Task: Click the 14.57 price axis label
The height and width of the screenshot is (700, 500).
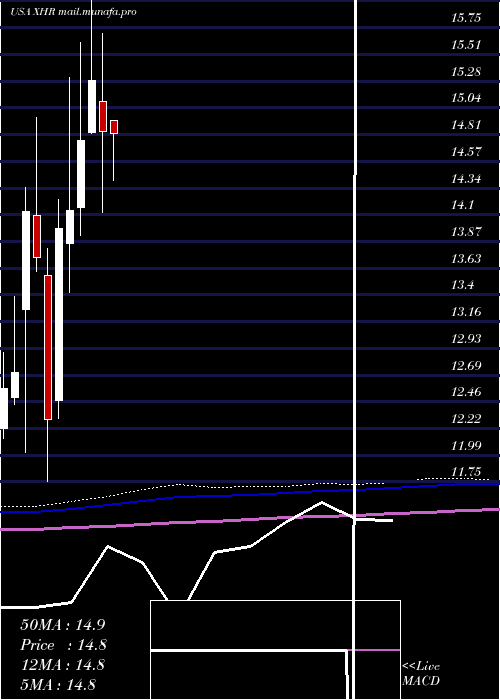Action: tap(466, 152)
